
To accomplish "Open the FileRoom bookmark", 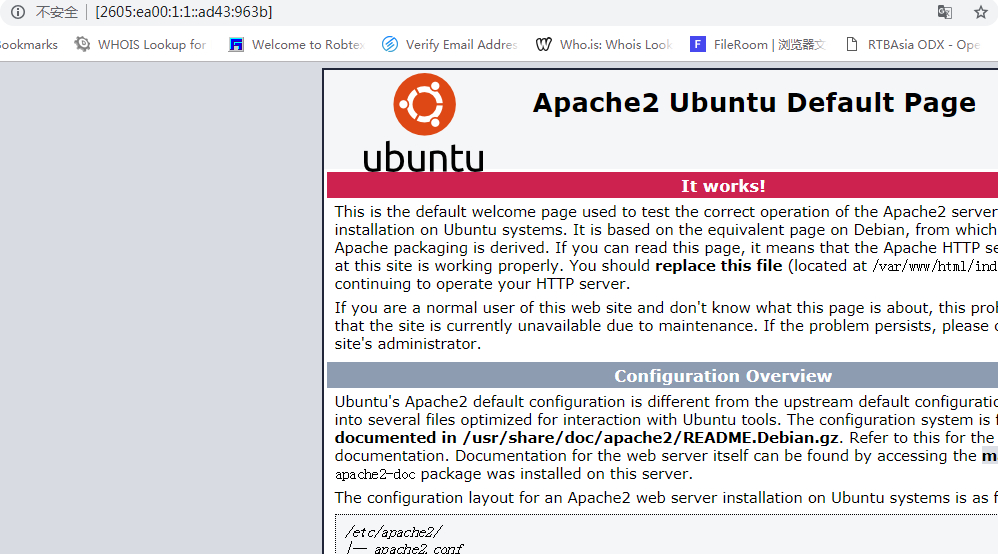I will tap(758, 45).
